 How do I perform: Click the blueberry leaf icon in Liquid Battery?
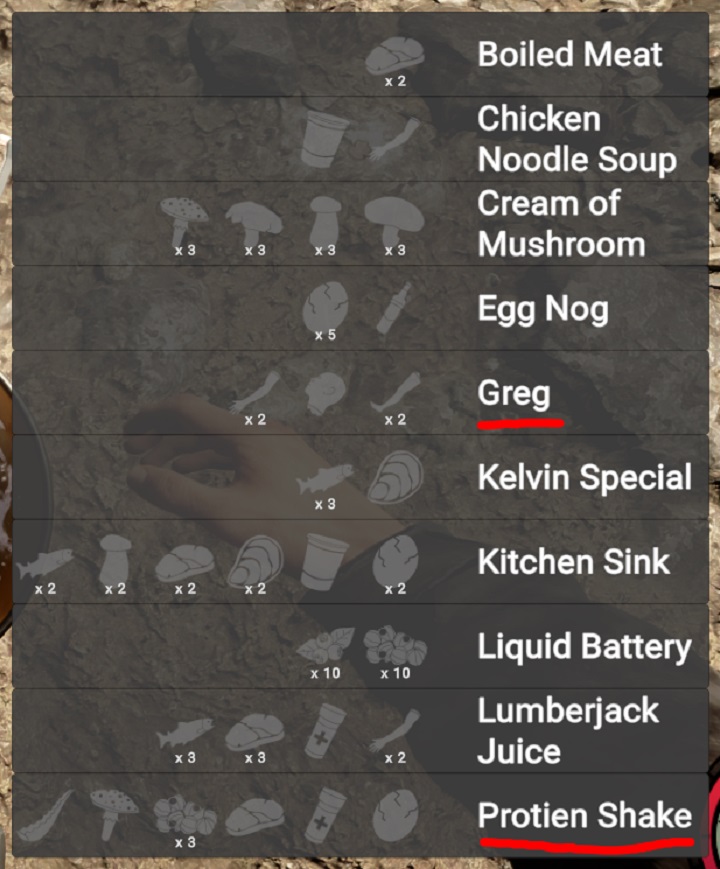point(325,646)
